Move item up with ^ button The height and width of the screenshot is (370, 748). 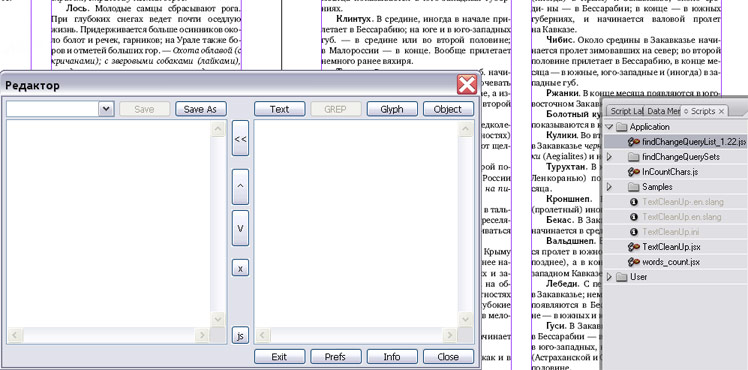click(x=240, y=186)
